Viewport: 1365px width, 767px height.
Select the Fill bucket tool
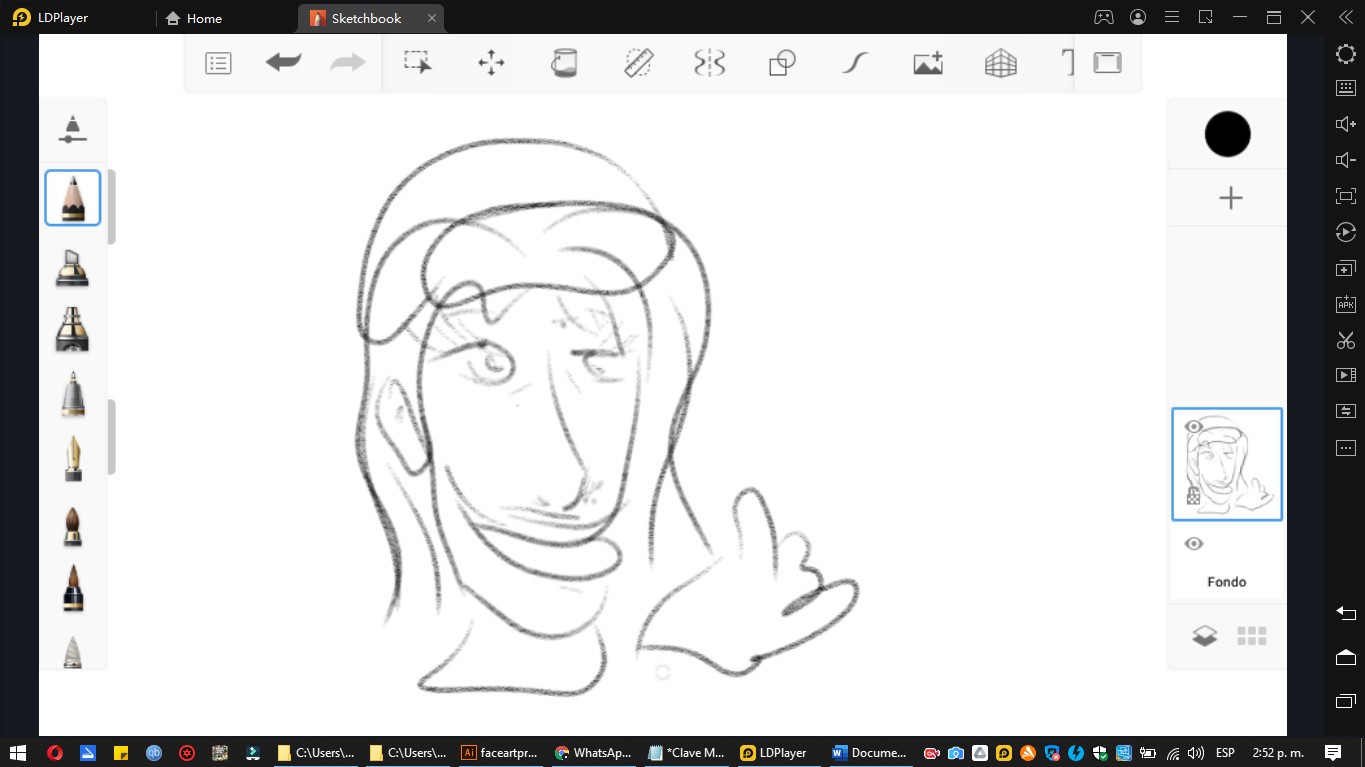tap(564, 63)
